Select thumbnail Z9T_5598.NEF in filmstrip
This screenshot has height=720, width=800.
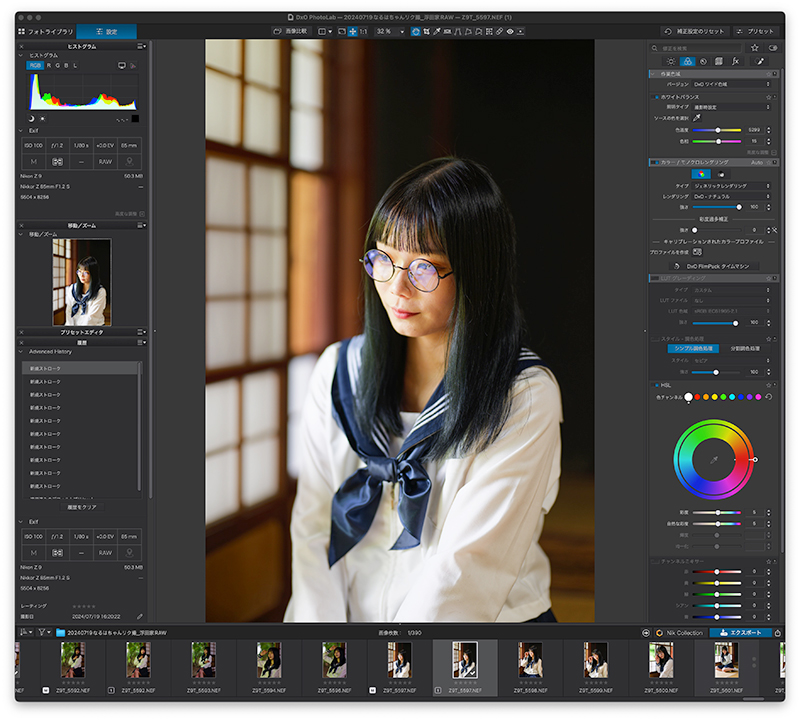530,667
